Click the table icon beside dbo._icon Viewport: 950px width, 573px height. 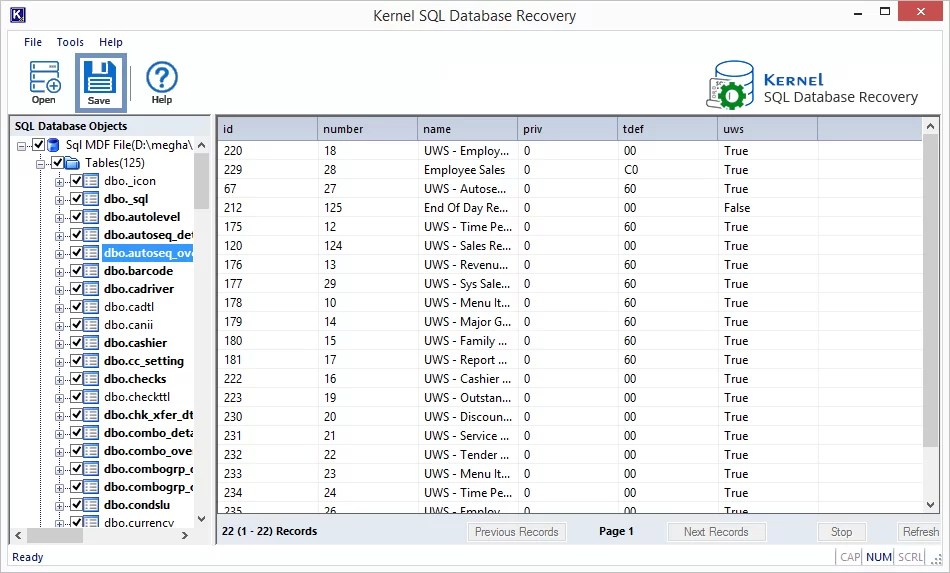pyautogui.click(x=91, y=181)
